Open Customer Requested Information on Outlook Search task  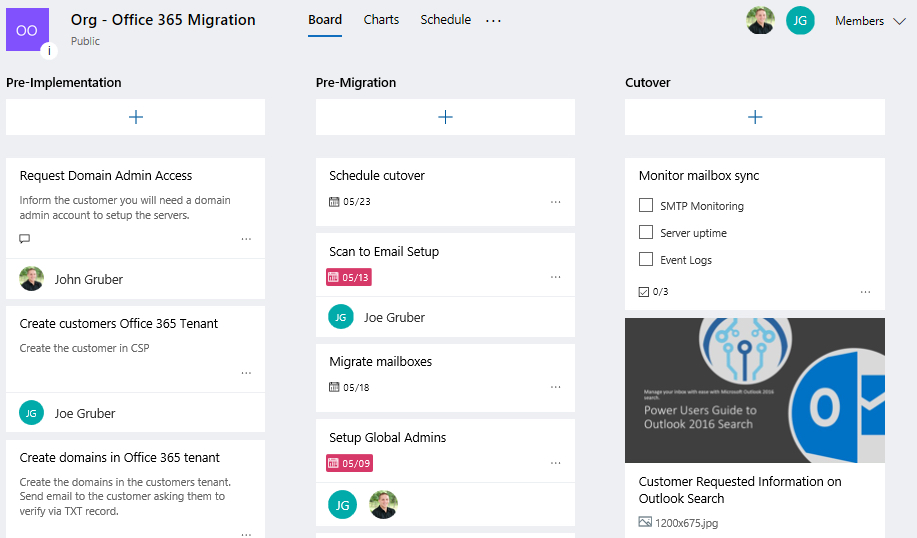[740, 490]
